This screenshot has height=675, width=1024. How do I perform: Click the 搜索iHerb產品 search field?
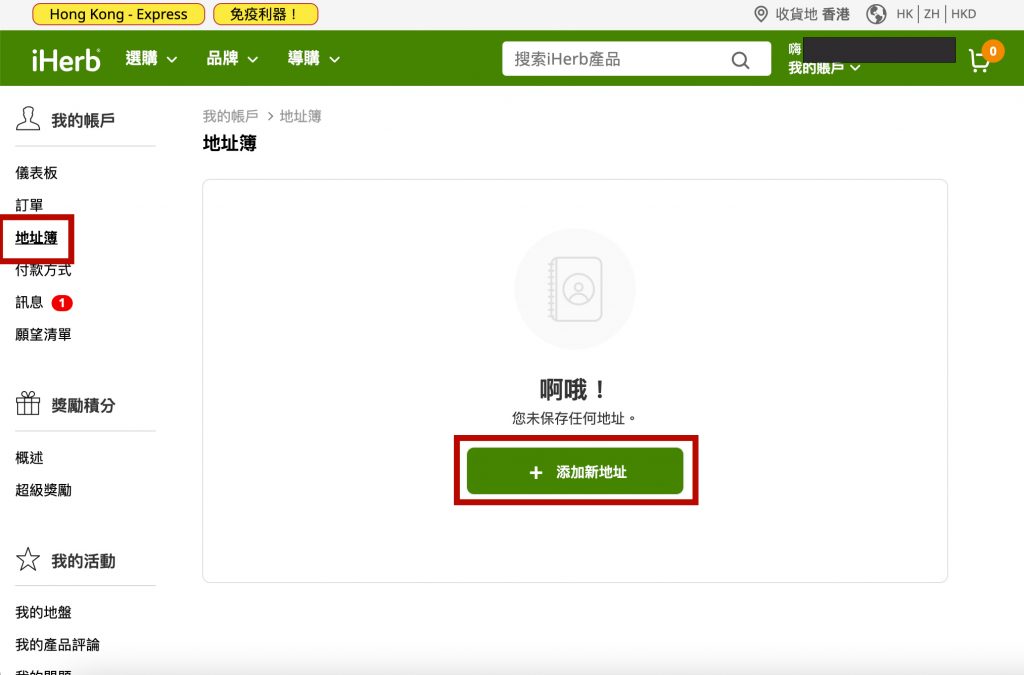pos(615,60)
